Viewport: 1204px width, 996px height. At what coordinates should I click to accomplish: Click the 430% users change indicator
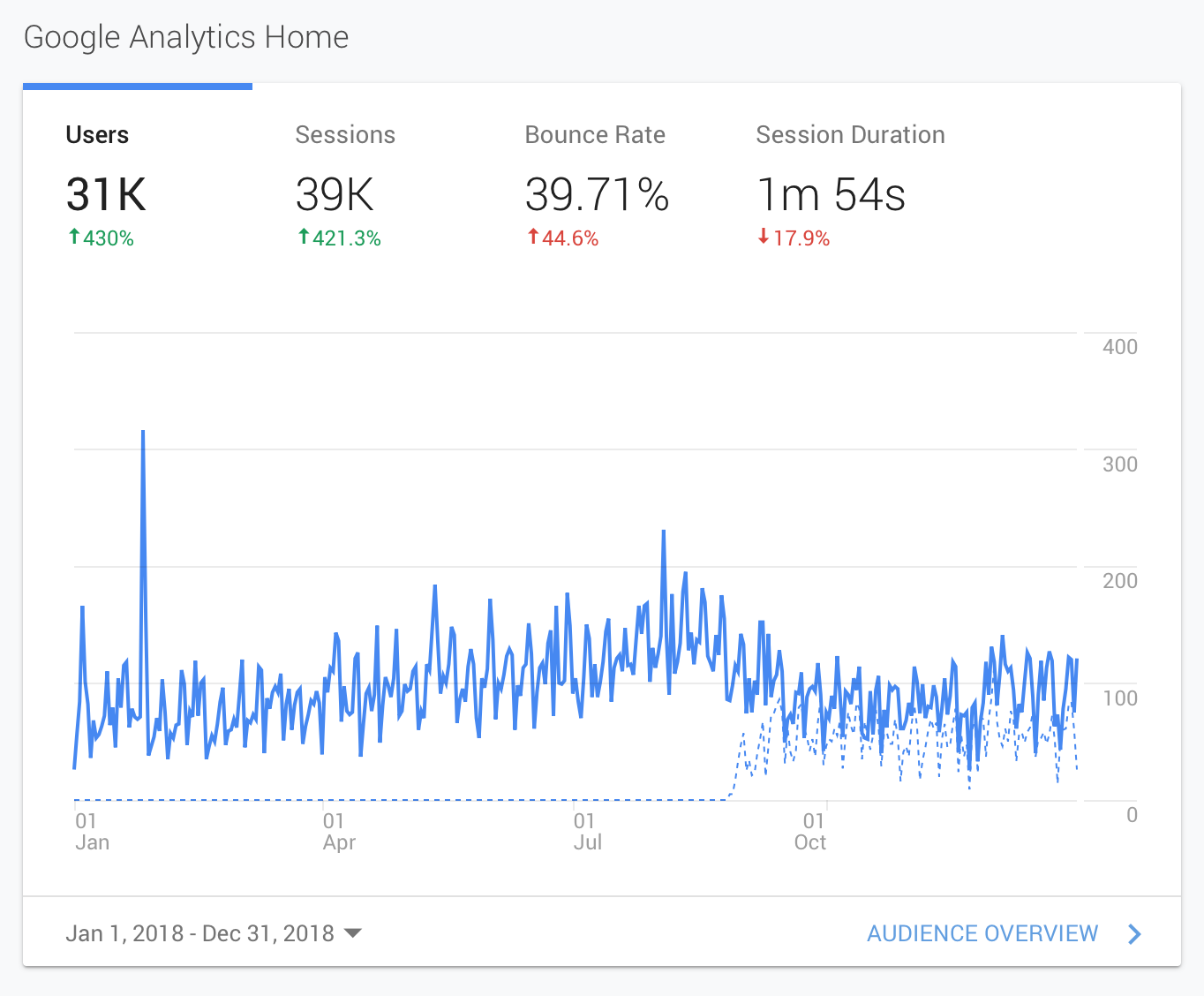pos(102,238)
